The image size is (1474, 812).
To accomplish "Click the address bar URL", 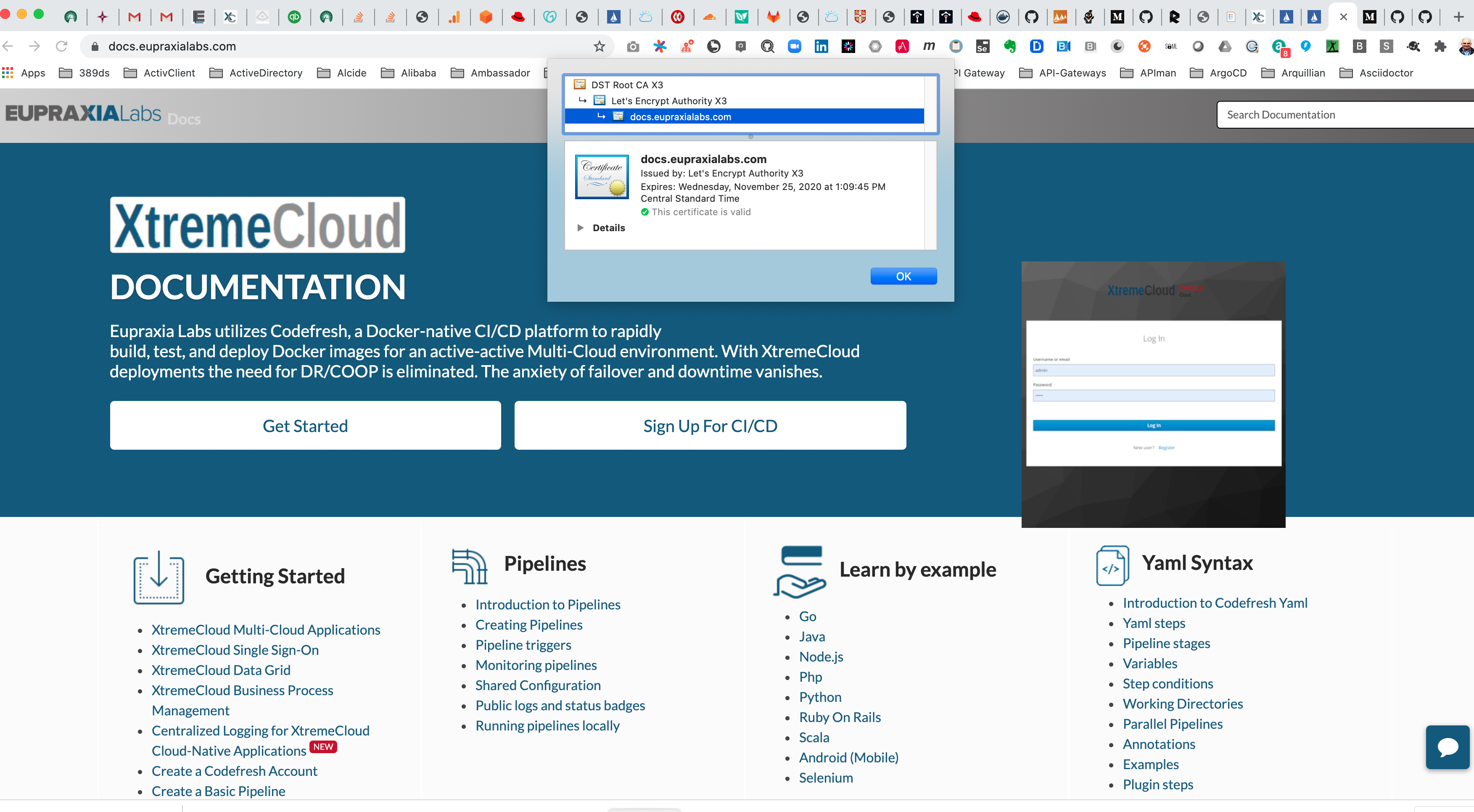I will [x=172, y=46].
